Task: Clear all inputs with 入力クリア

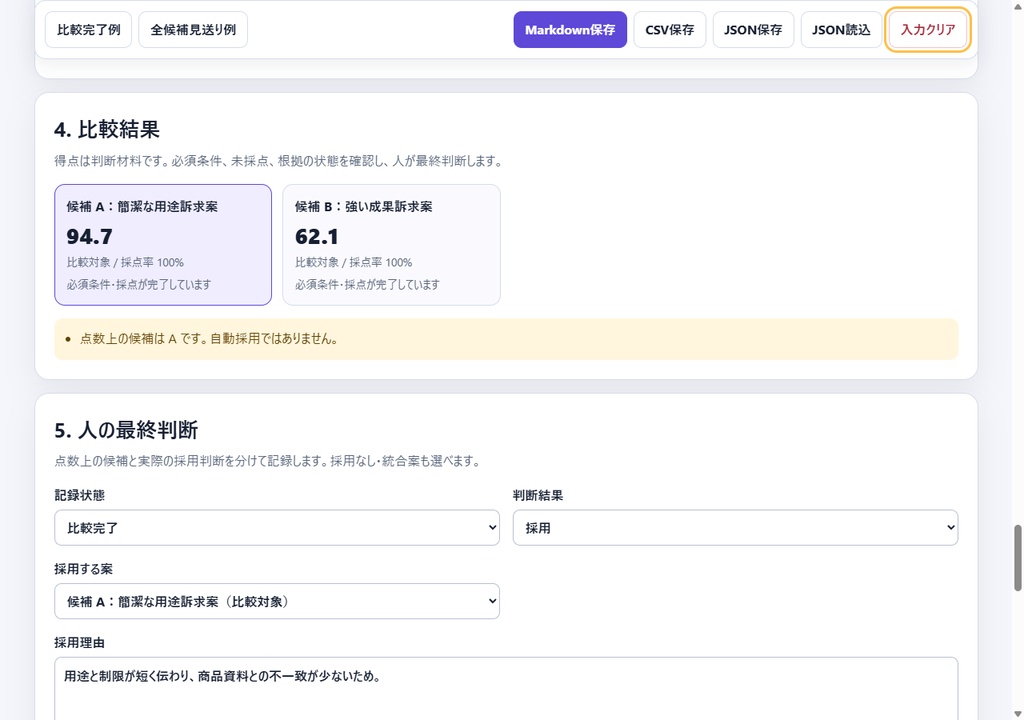Action: pyautogui.click(x=927, y=29)
